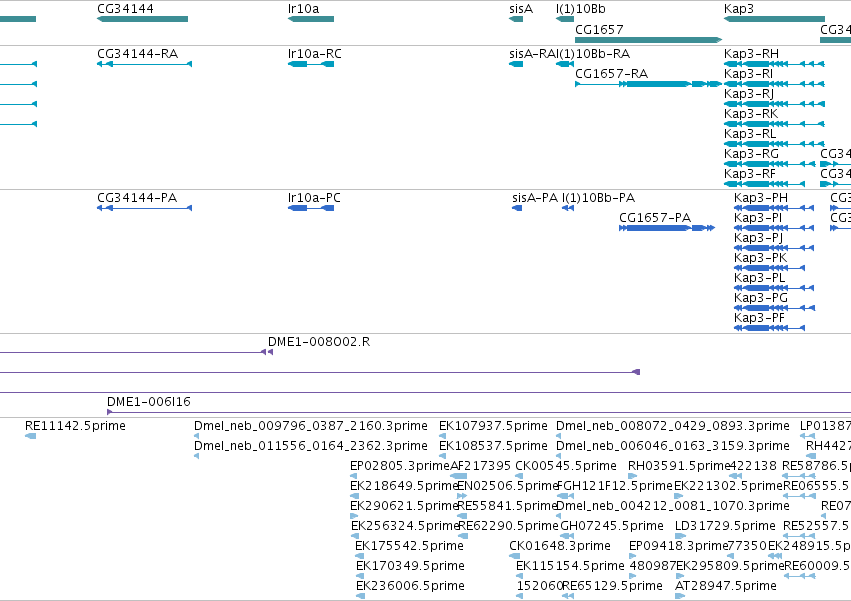Screen dimensions: 851x601
Task: Select the Dmel_neb_009796_0387_2160.3prime EST
Action: [196, 436]
